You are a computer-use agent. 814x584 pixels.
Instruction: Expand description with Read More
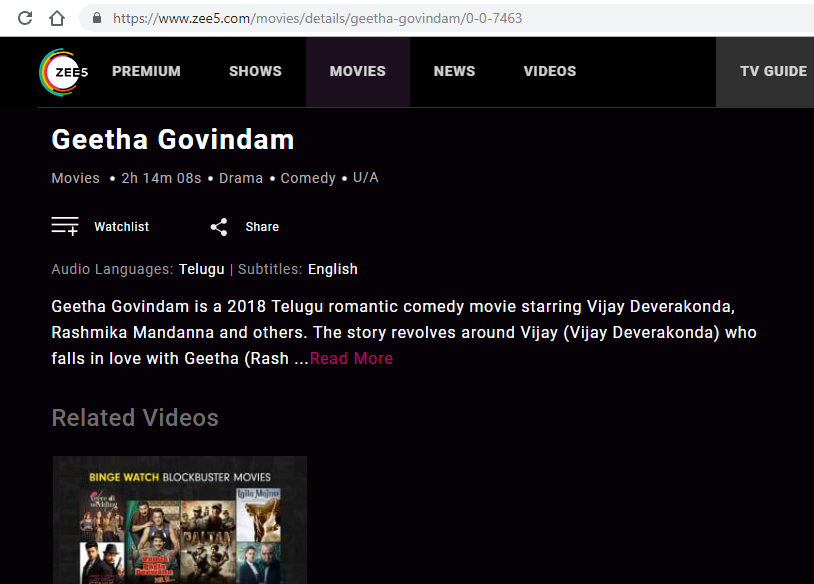[x=351, y=358]
